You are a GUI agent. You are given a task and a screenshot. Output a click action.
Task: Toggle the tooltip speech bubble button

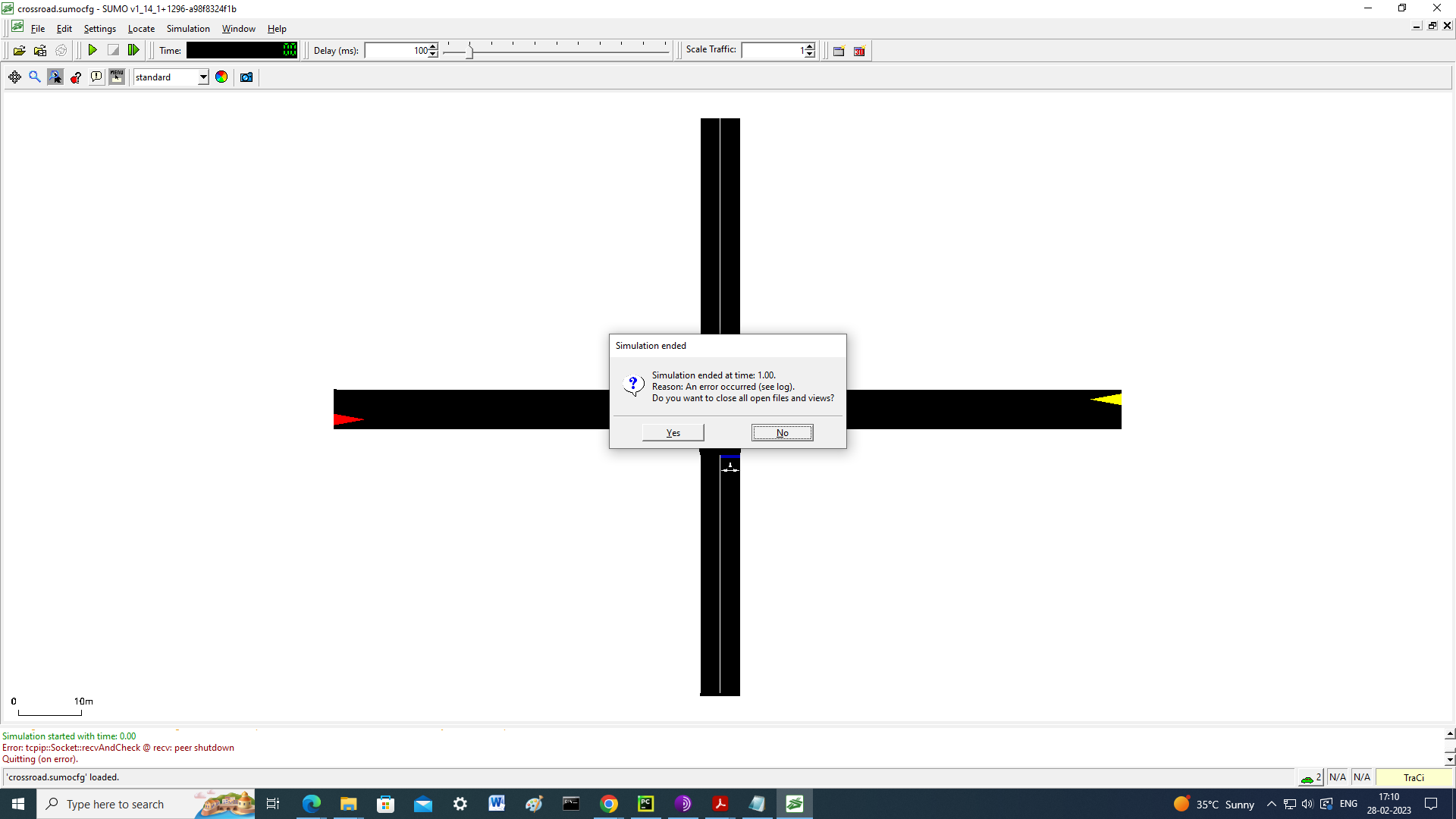point(96,77)
